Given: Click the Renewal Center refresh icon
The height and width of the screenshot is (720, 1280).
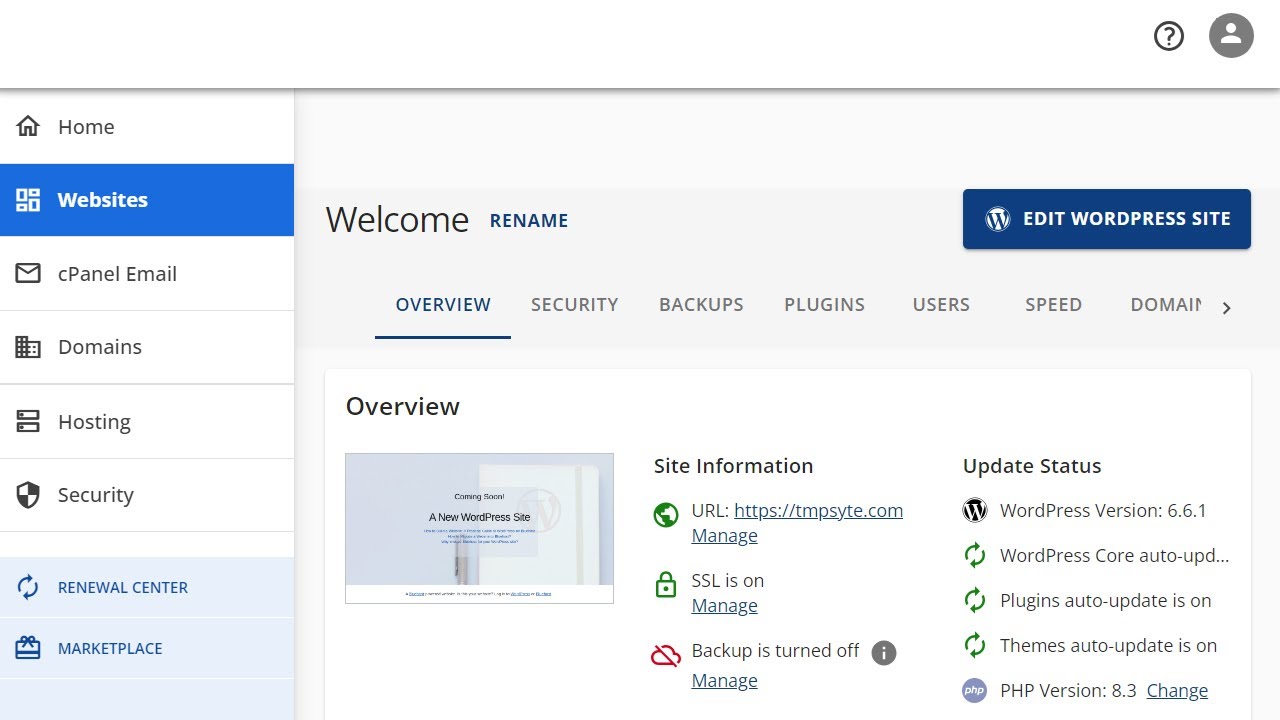Looking at the screenshot, I should (28, 587).
